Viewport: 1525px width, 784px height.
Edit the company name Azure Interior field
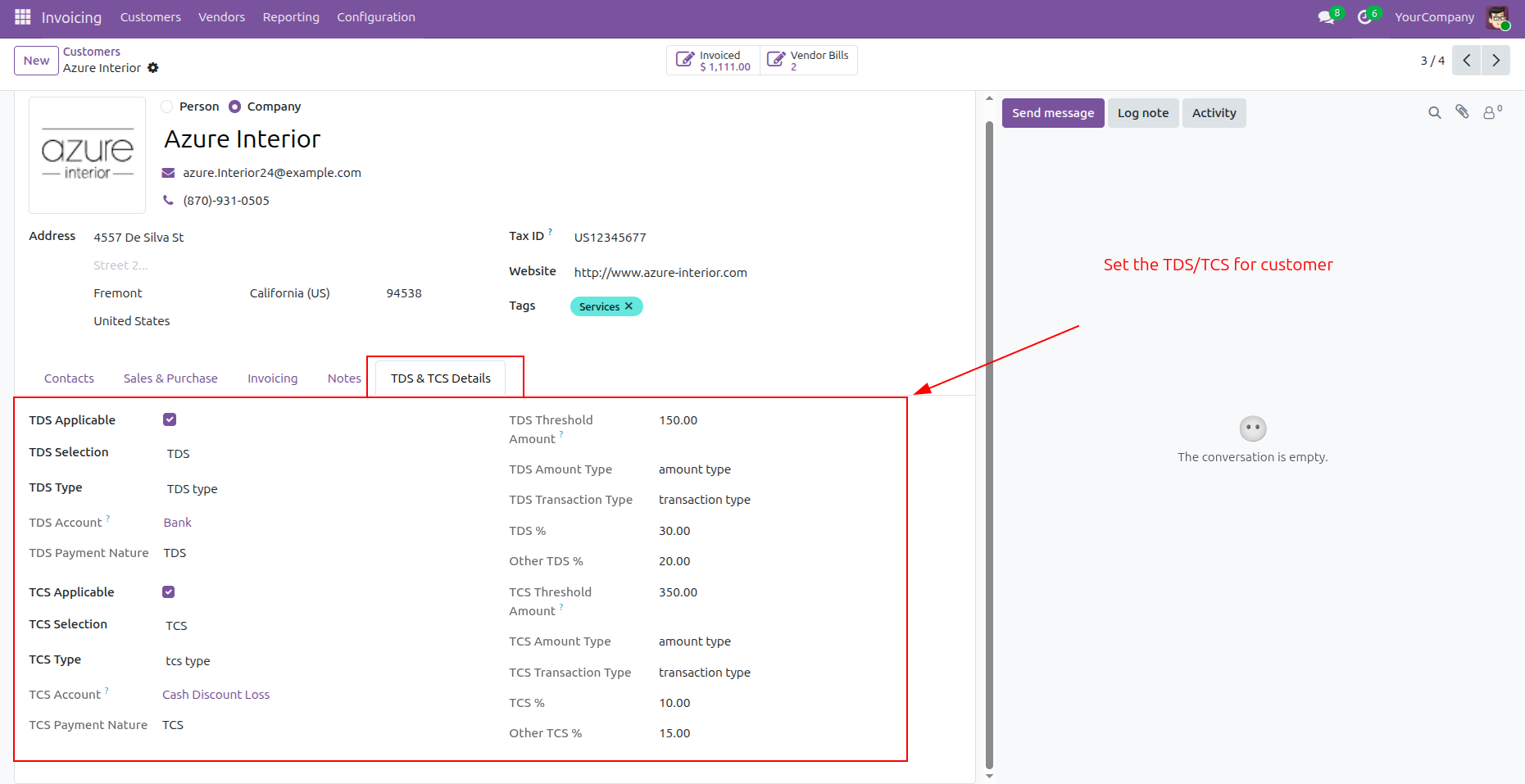click(x=243, y=139)
